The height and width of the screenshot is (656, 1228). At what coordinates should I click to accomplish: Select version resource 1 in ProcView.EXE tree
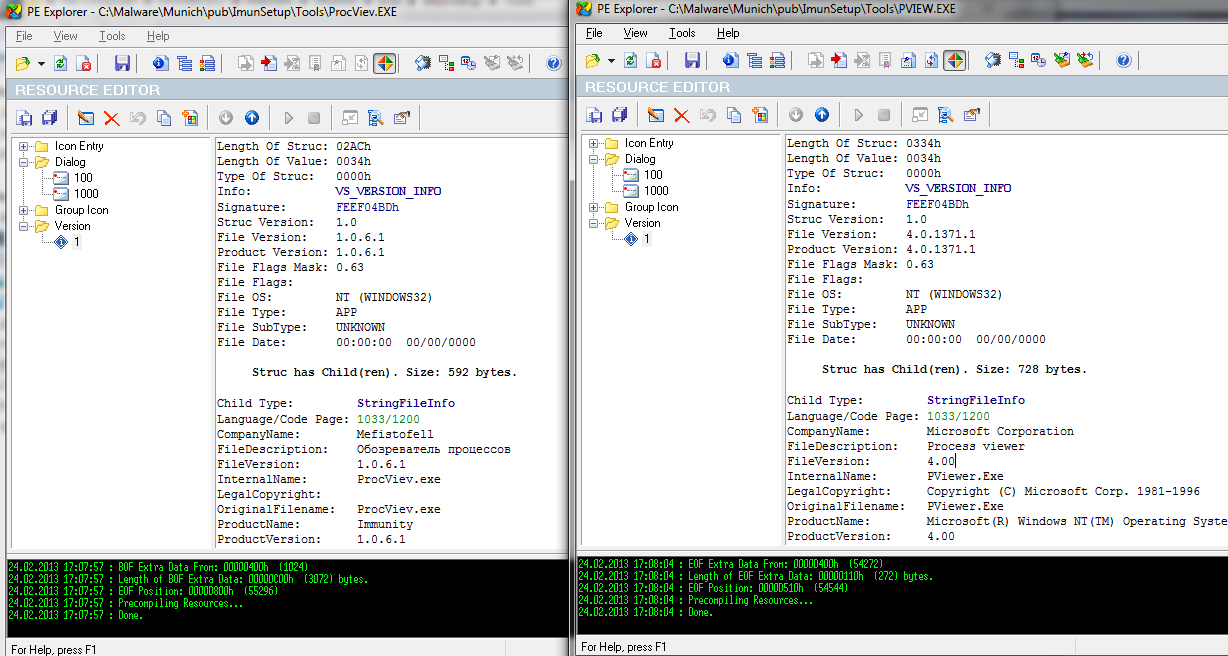[77, 242]
